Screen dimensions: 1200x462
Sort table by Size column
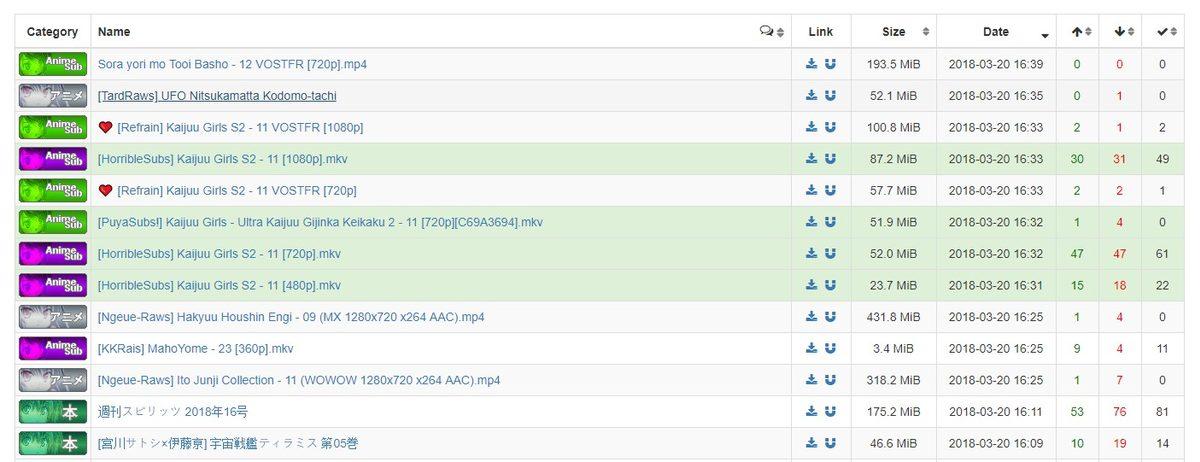[893, 32]
